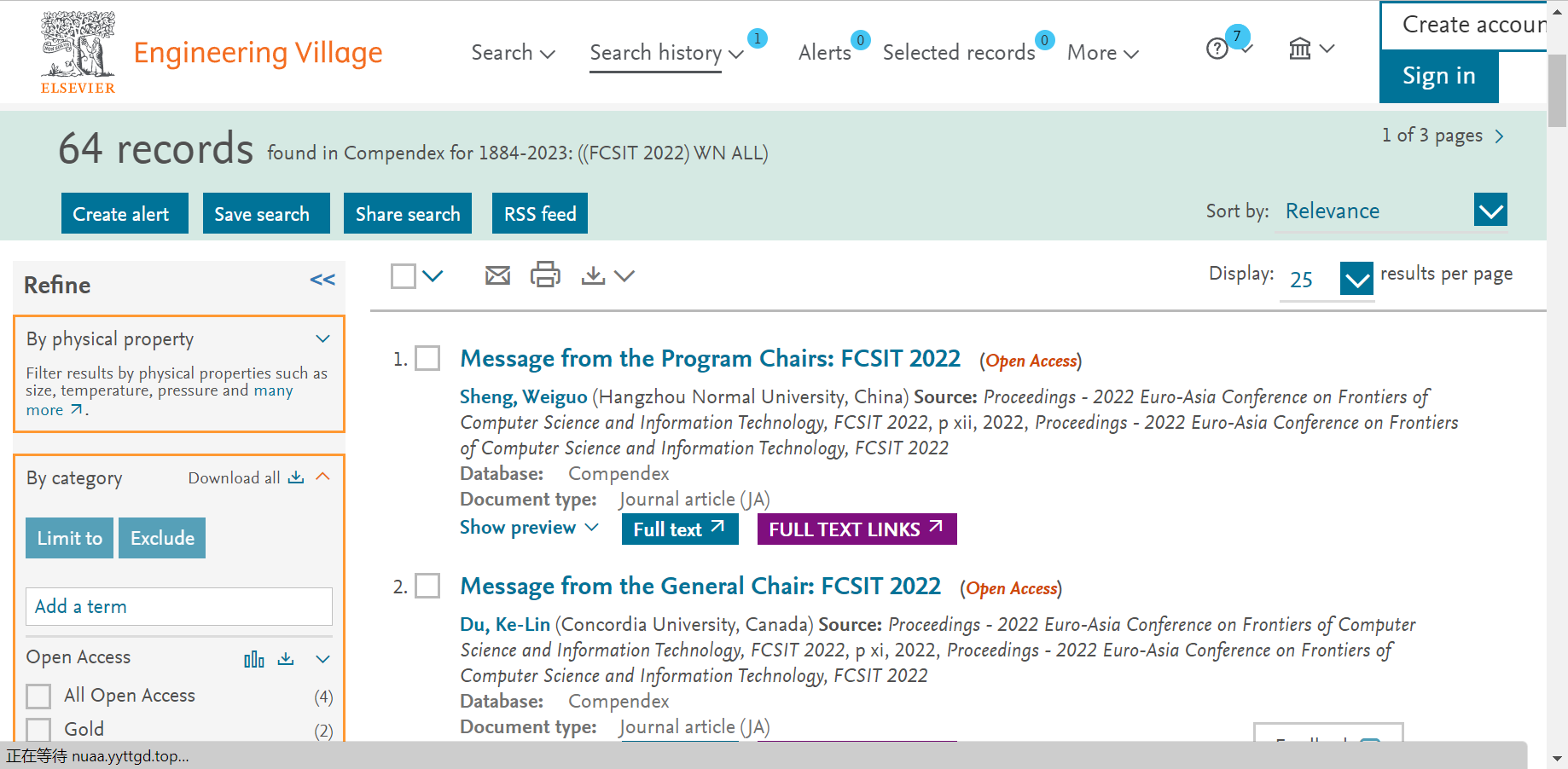Screen dimensions: 1568x769
Task: Open the Search menu
Action: pos(514,53)
